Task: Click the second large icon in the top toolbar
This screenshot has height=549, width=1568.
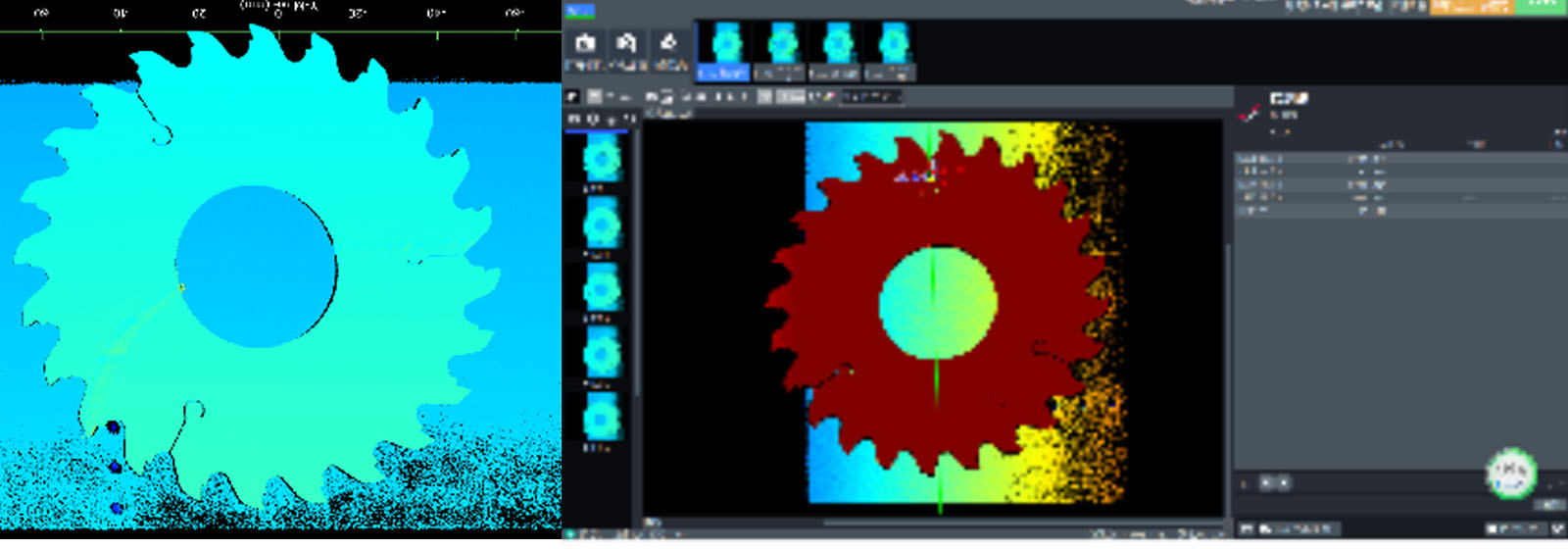Action: 626,44
